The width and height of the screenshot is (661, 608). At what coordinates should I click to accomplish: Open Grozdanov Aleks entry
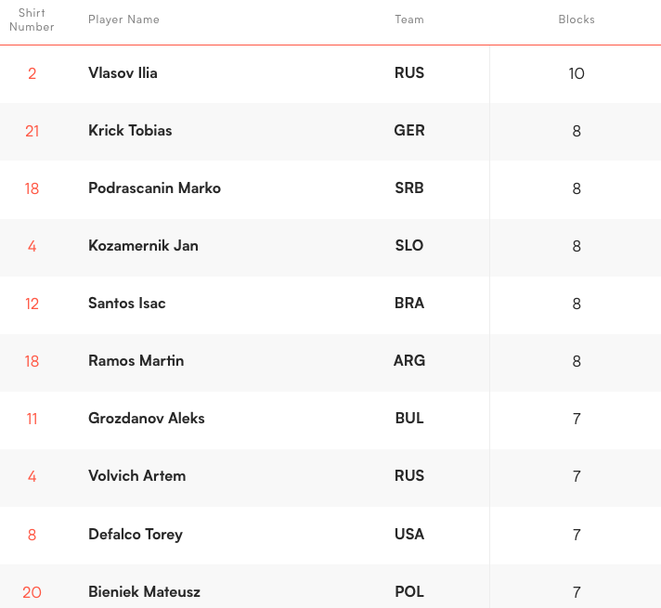146,418
